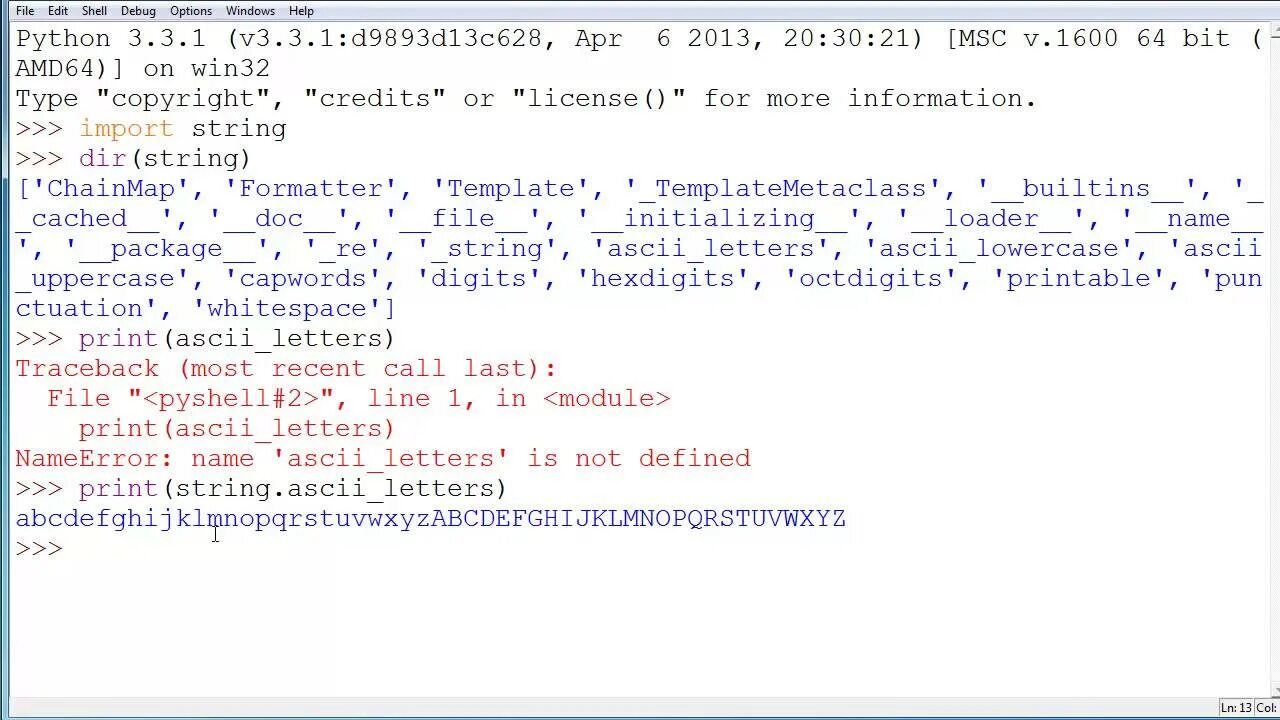
Task: Open the Options menu
Action: [191, 11]
